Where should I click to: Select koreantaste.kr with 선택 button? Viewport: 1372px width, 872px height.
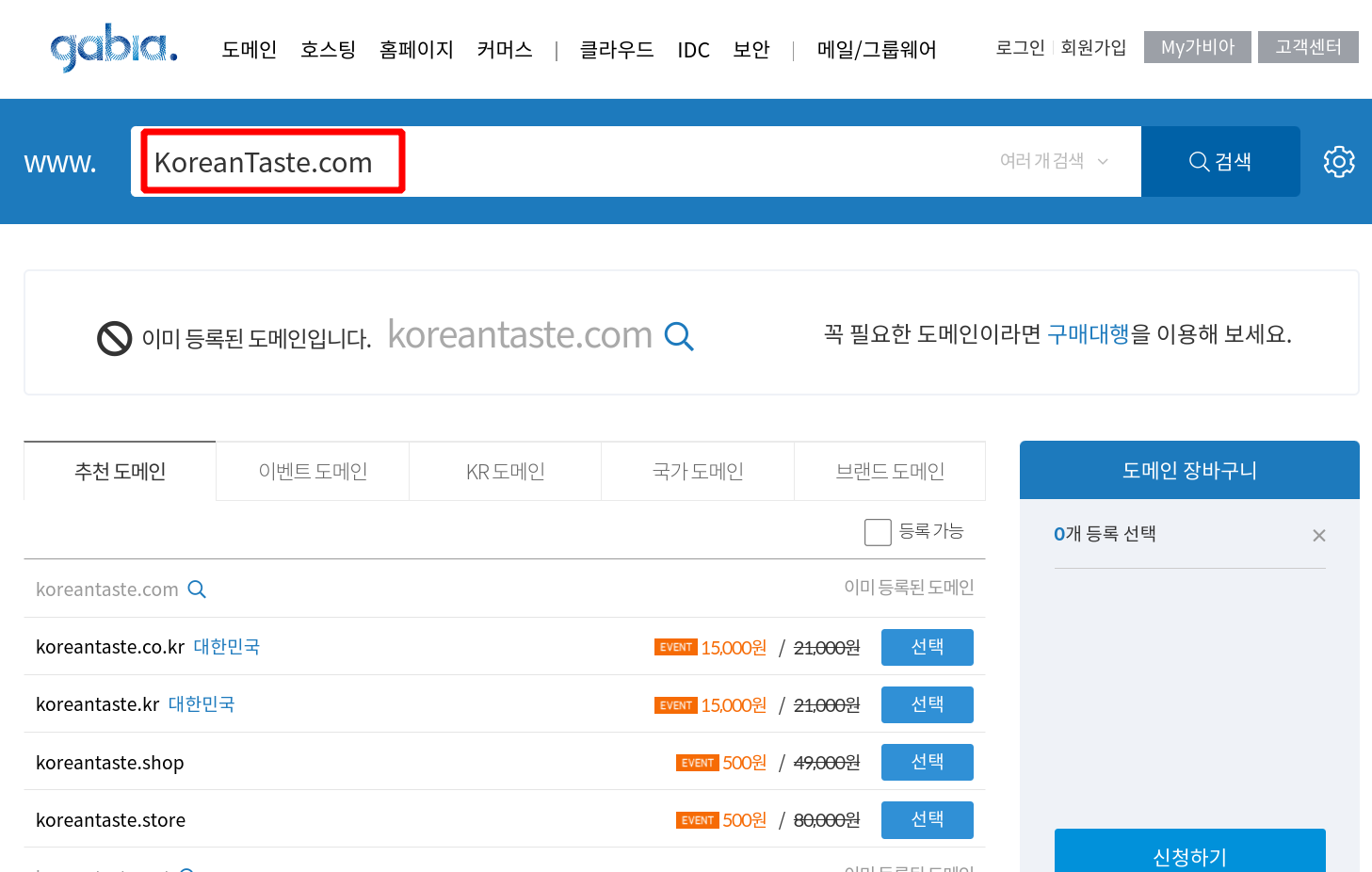928,704
